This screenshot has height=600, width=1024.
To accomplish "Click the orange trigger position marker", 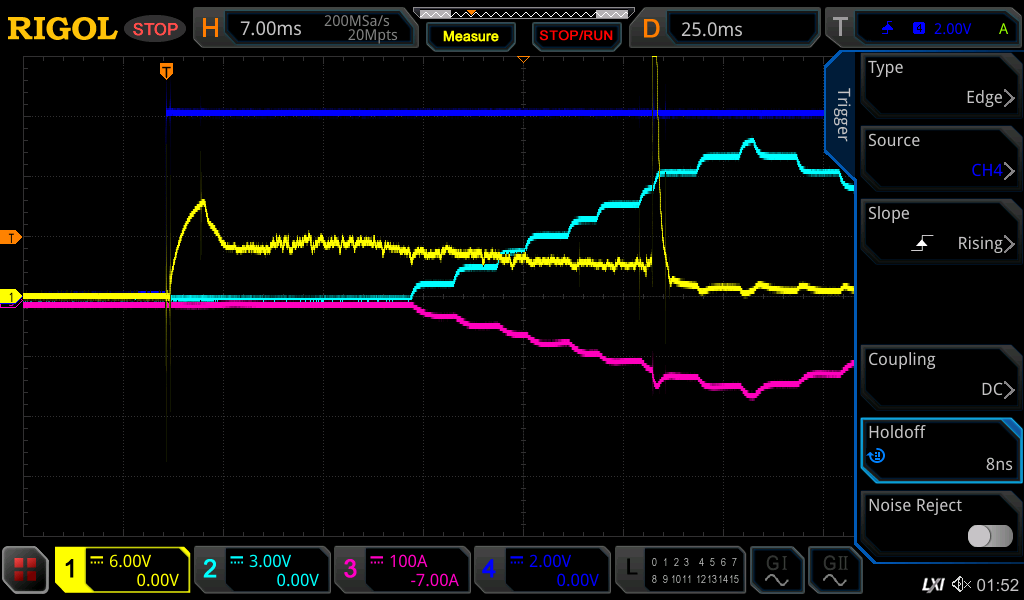I will 166,71.
